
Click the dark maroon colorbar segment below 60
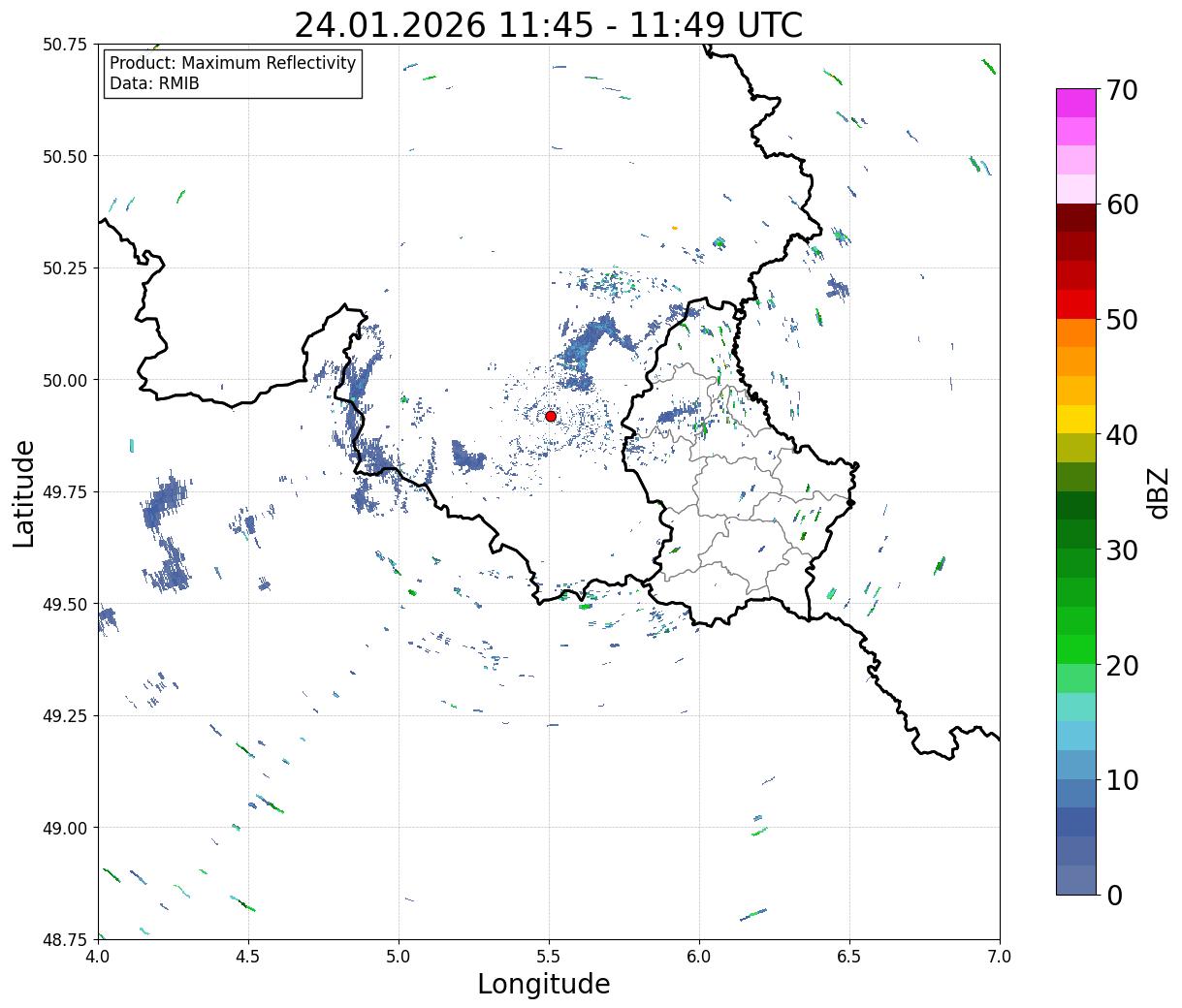(x=1076, y=218)
